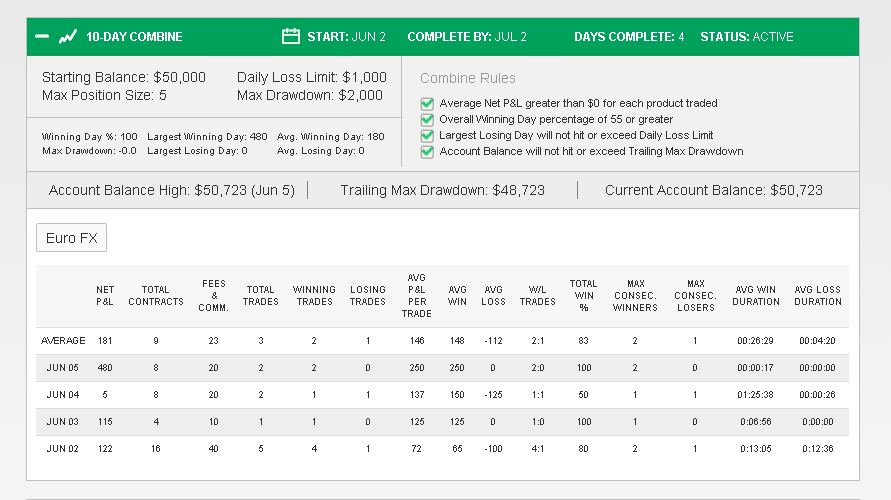This screenshot has height=500, width=891.
Task: Click the Max Position Size: 5 text
Action: (104, 95)
